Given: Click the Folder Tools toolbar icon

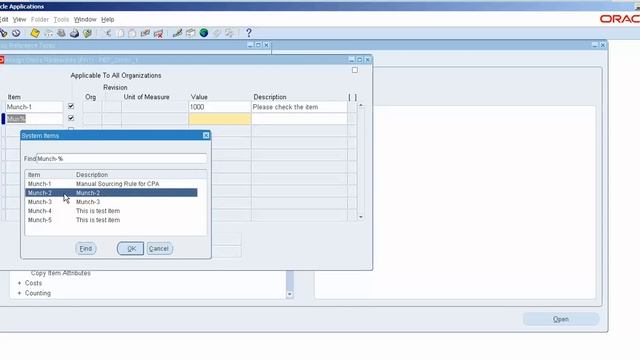Looking at the screenshot, I should 230,33.
